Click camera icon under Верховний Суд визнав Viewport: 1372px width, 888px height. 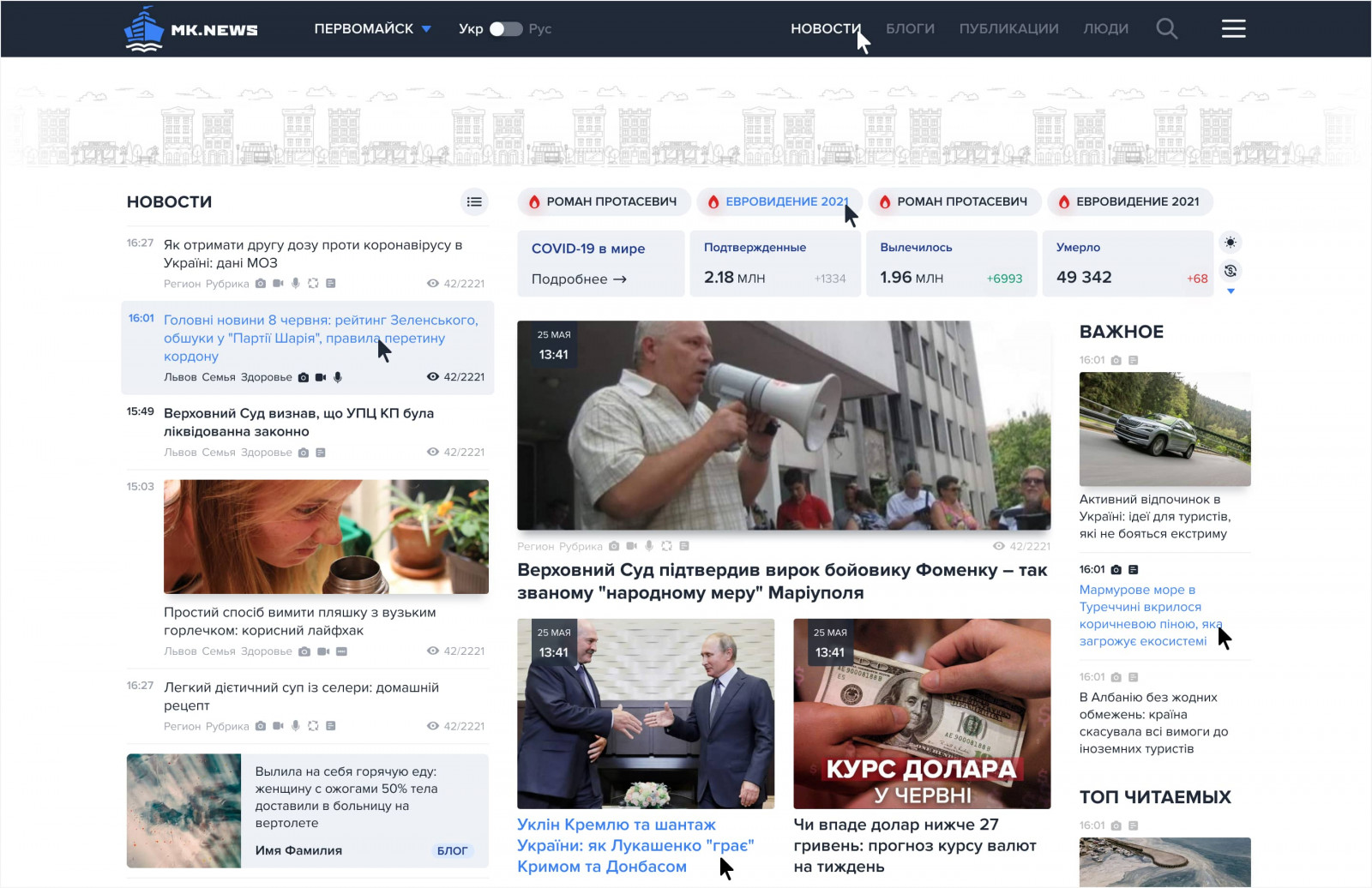tap(303, 453)
